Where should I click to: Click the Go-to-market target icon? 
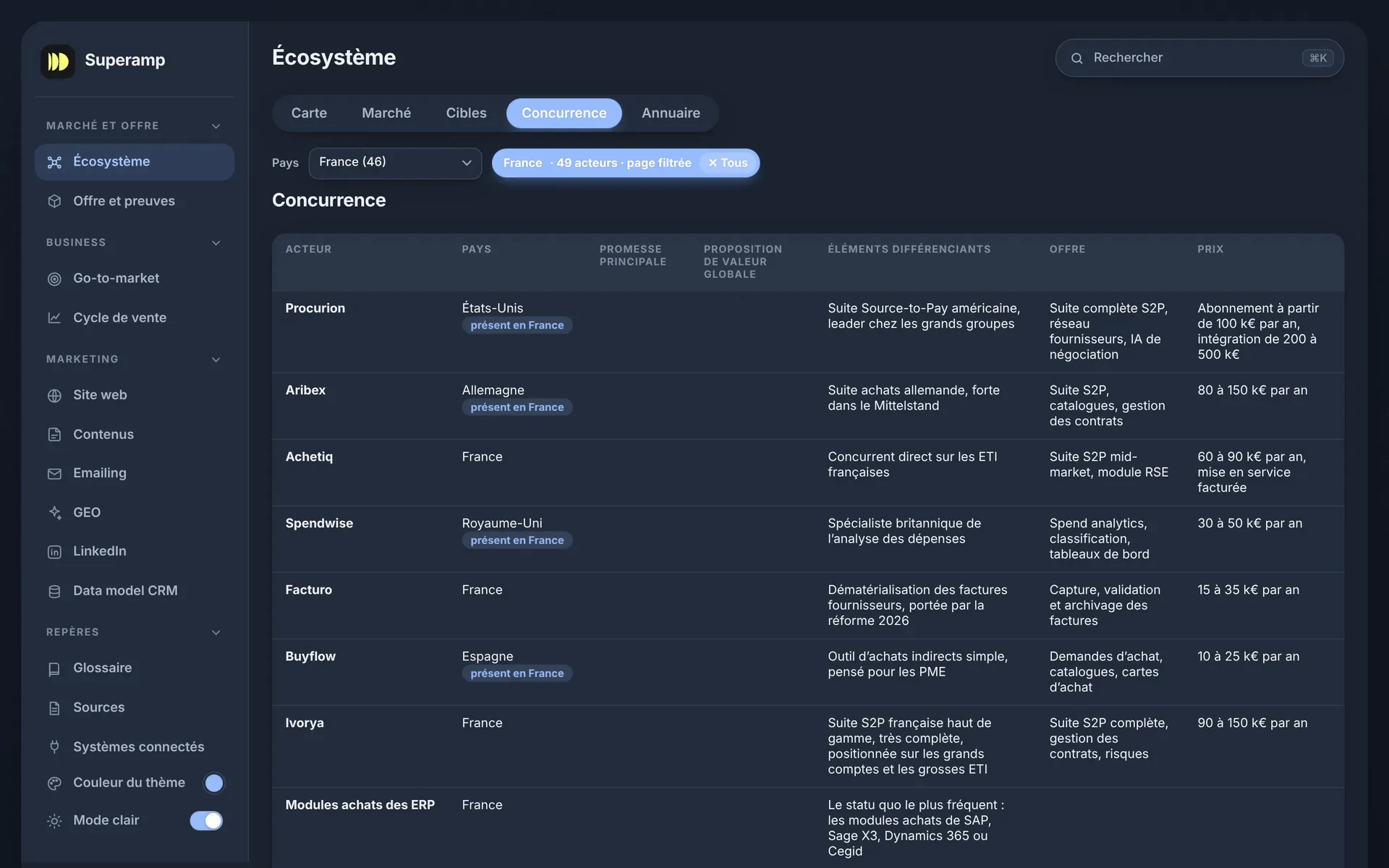point(54,278)
